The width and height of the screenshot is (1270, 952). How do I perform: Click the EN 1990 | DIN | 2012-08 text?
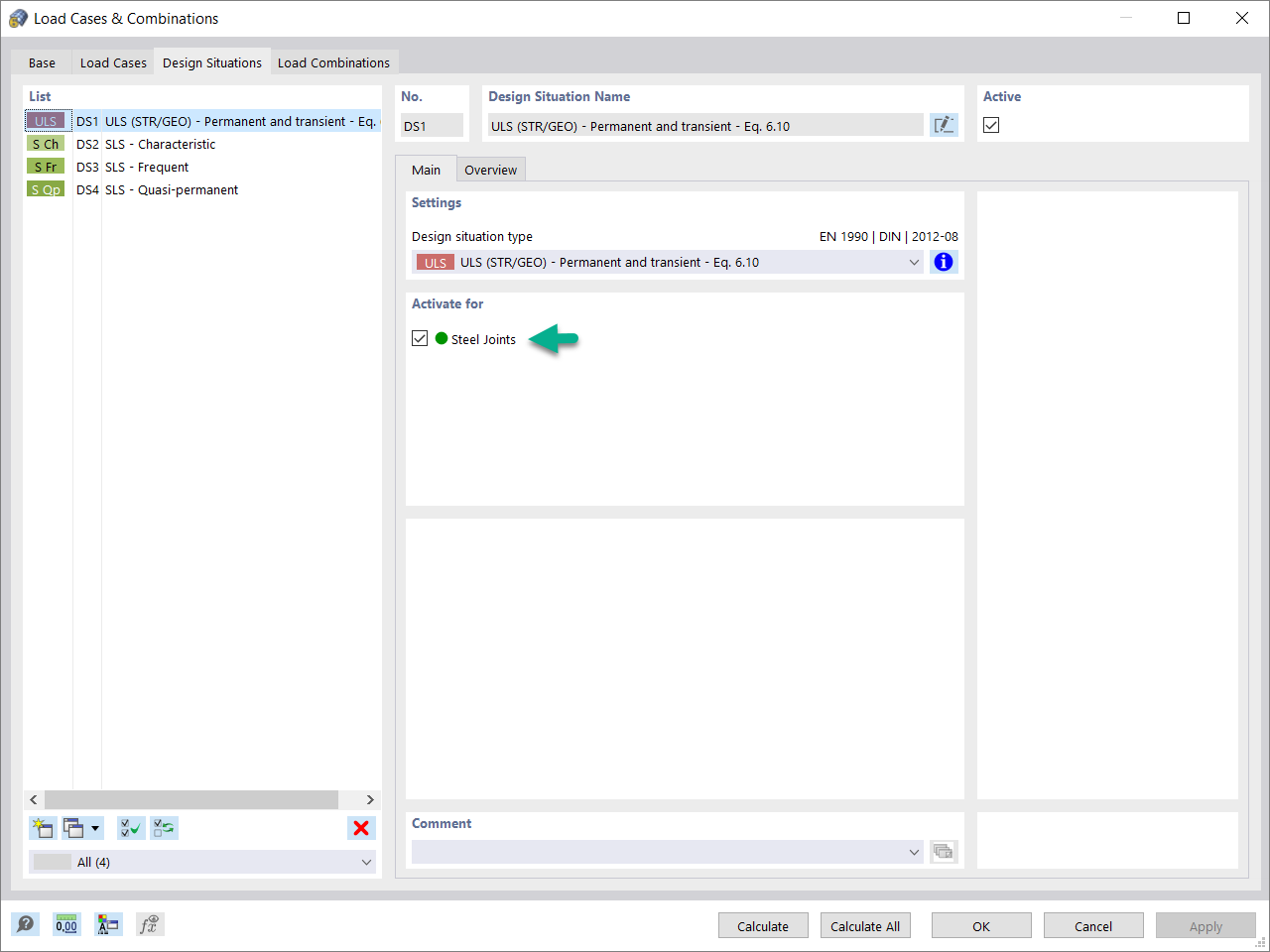[x=888, y=236]
